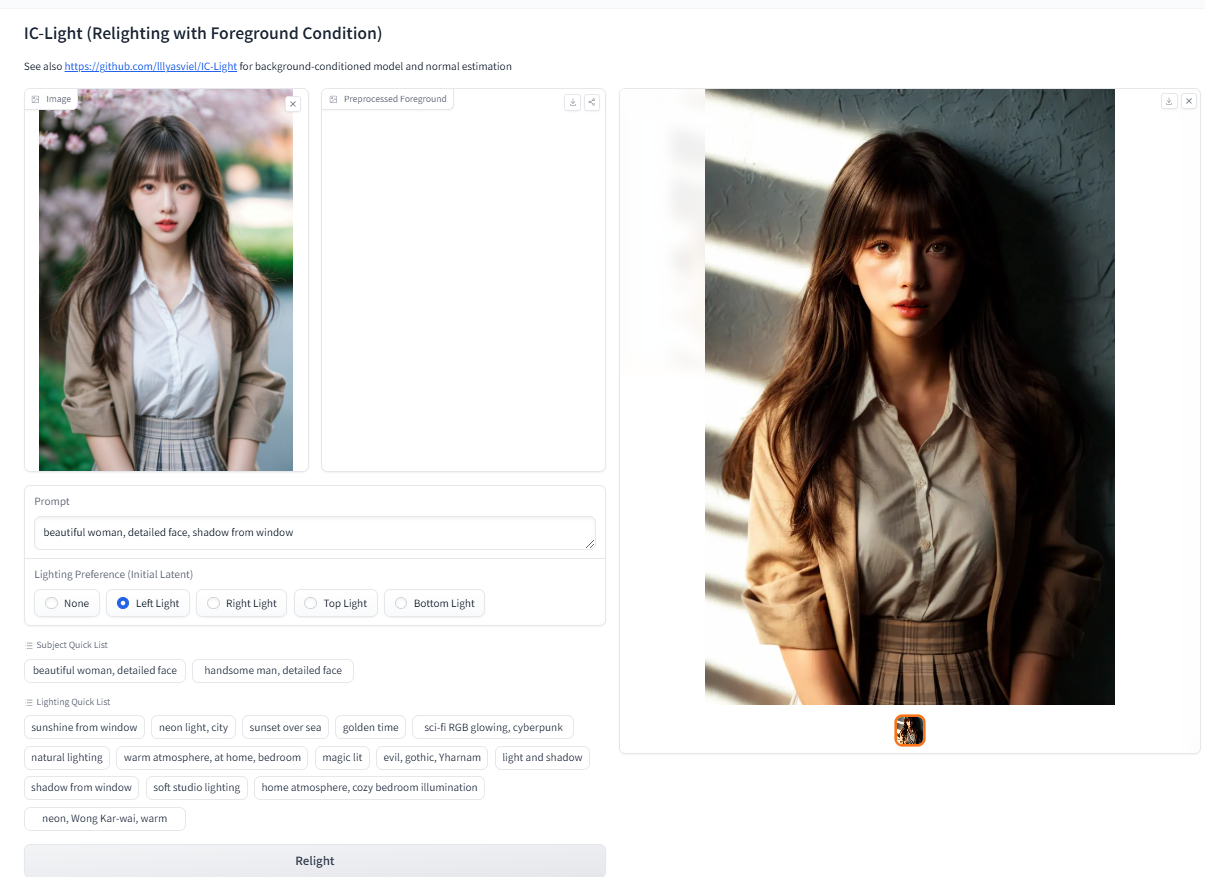Select the 'golden time' lighting preset
The image size is (1205, 877).
[x=370, y=727]
